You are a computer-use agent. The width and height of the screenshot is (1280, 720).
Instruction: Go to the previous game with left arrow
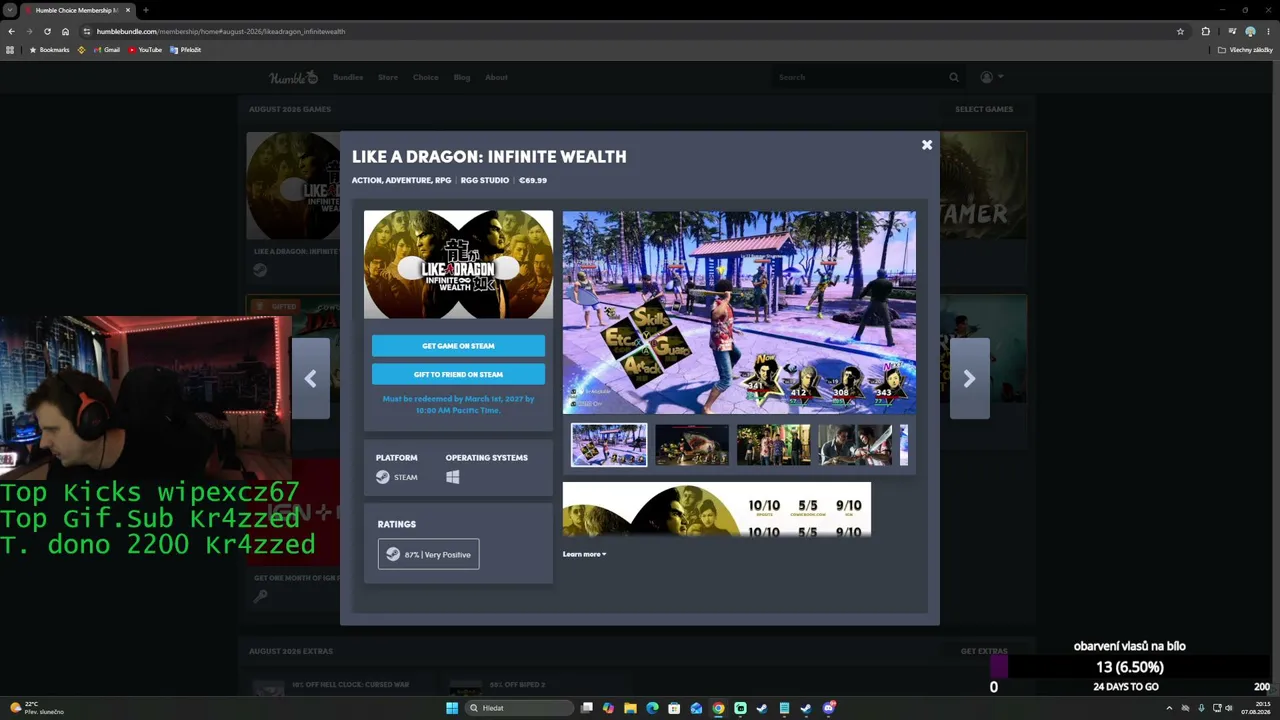click(310, 378)
